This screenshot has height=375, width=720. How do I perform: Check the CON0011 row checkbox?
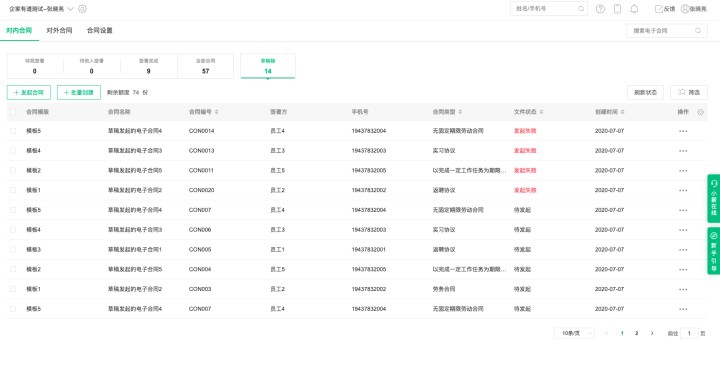(x=13, y=170)
